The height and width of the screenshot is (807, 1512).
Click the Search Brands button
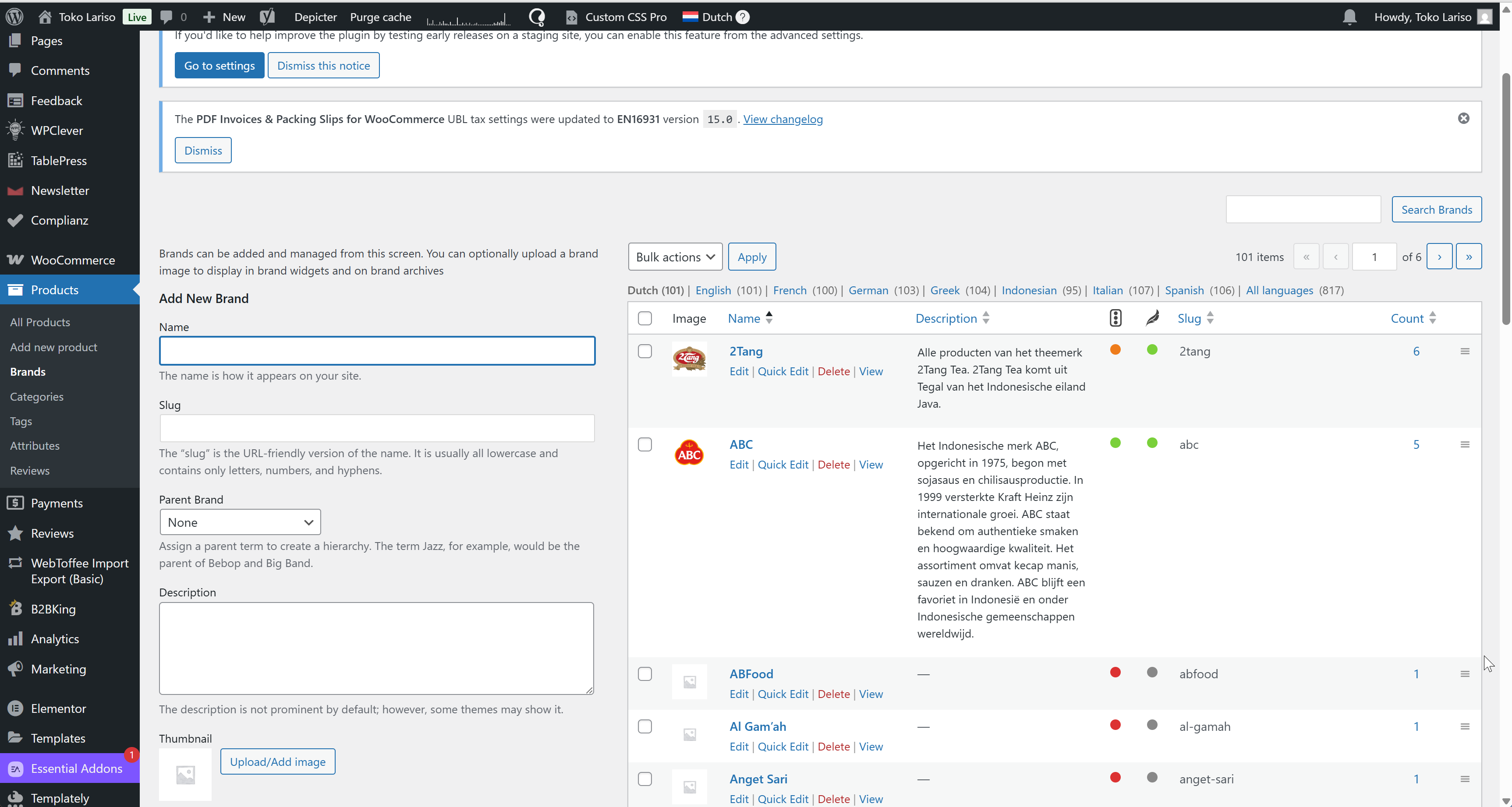(x=1436, y=209)
